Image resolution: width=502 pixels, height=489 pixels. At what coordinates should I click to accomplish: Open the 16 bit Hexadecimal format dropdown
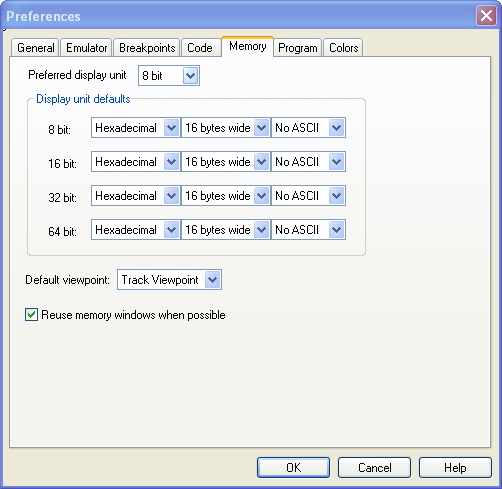click(136, 162)
